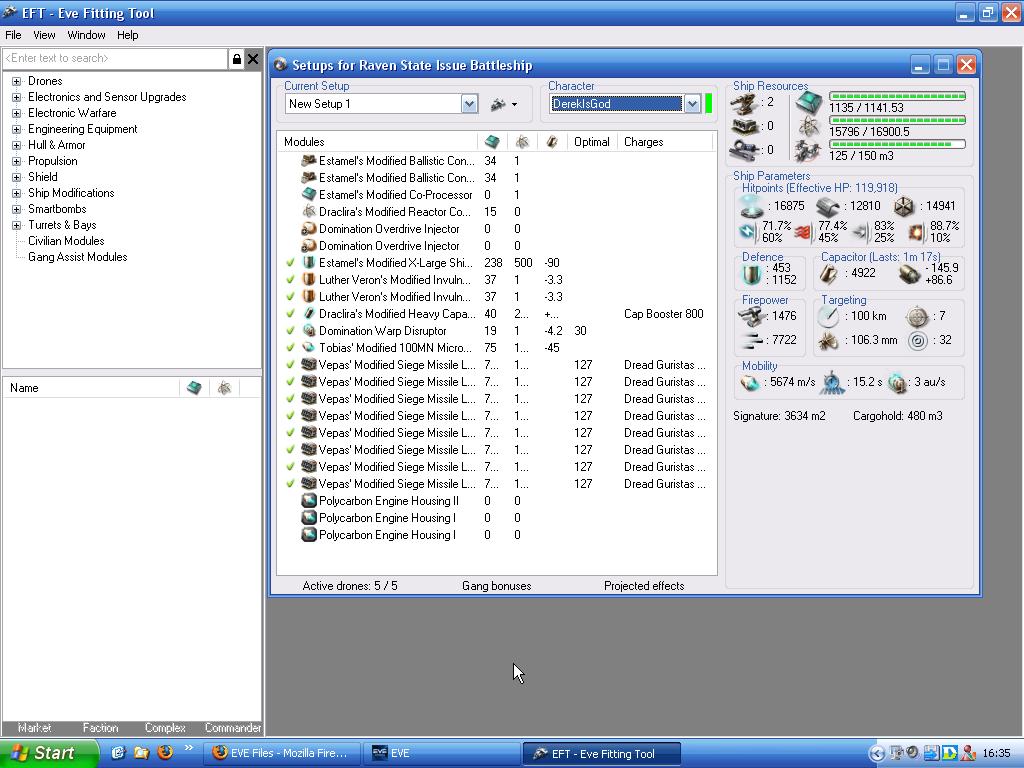
Task: Click the lock icon beside search box
Action: 237,59
